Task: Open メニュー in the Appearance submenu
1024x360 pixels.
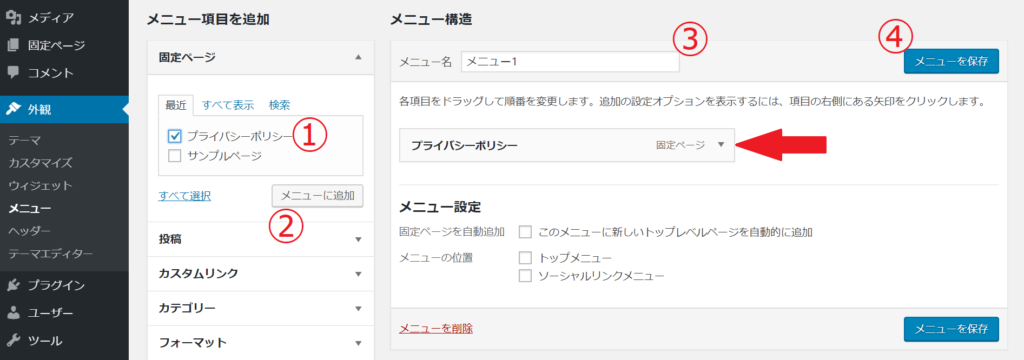Action: (29, 208)
